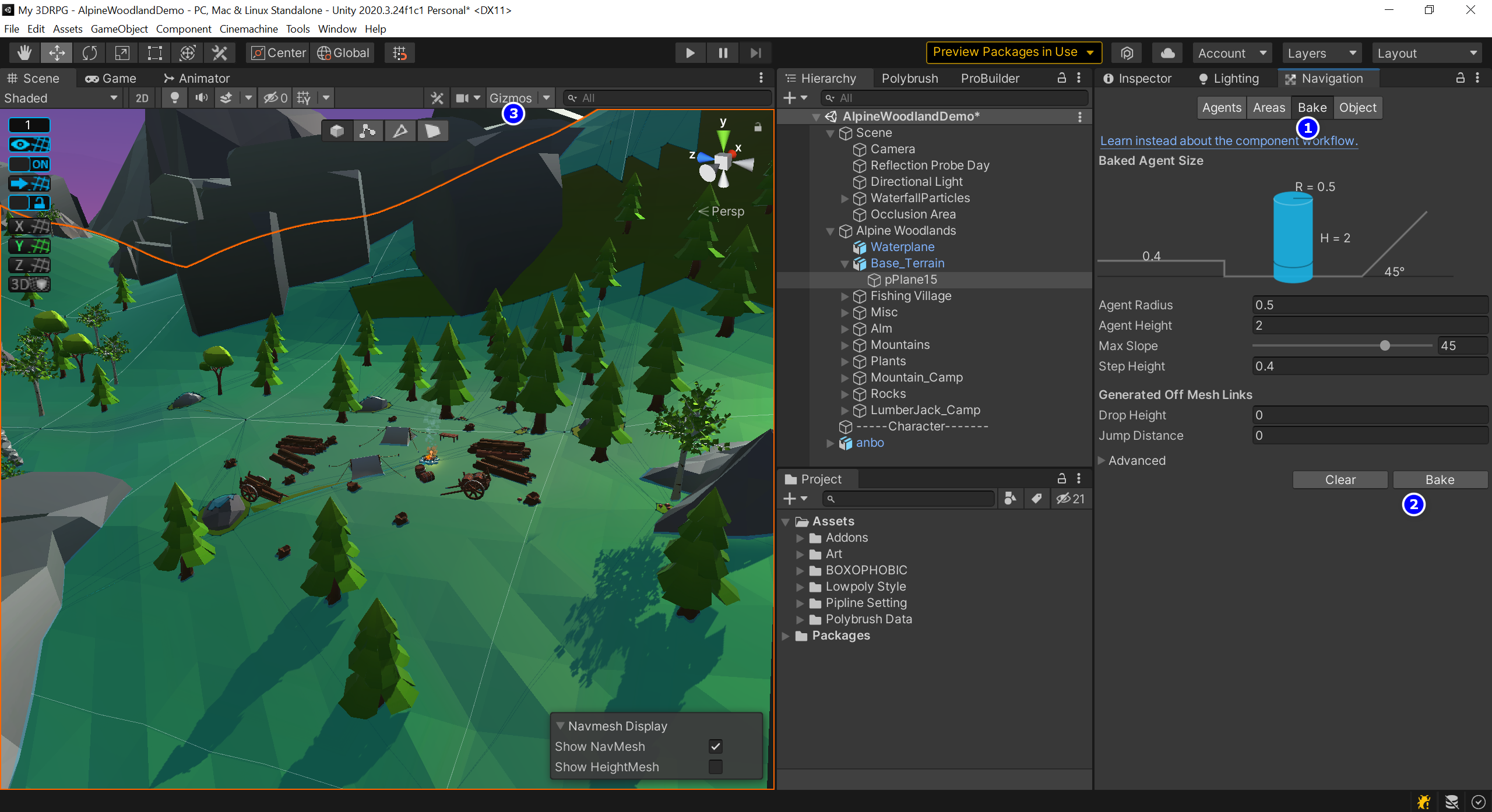1492x812 pixels.
Task: Open Account dropdown
Action: click(1232, 53)
